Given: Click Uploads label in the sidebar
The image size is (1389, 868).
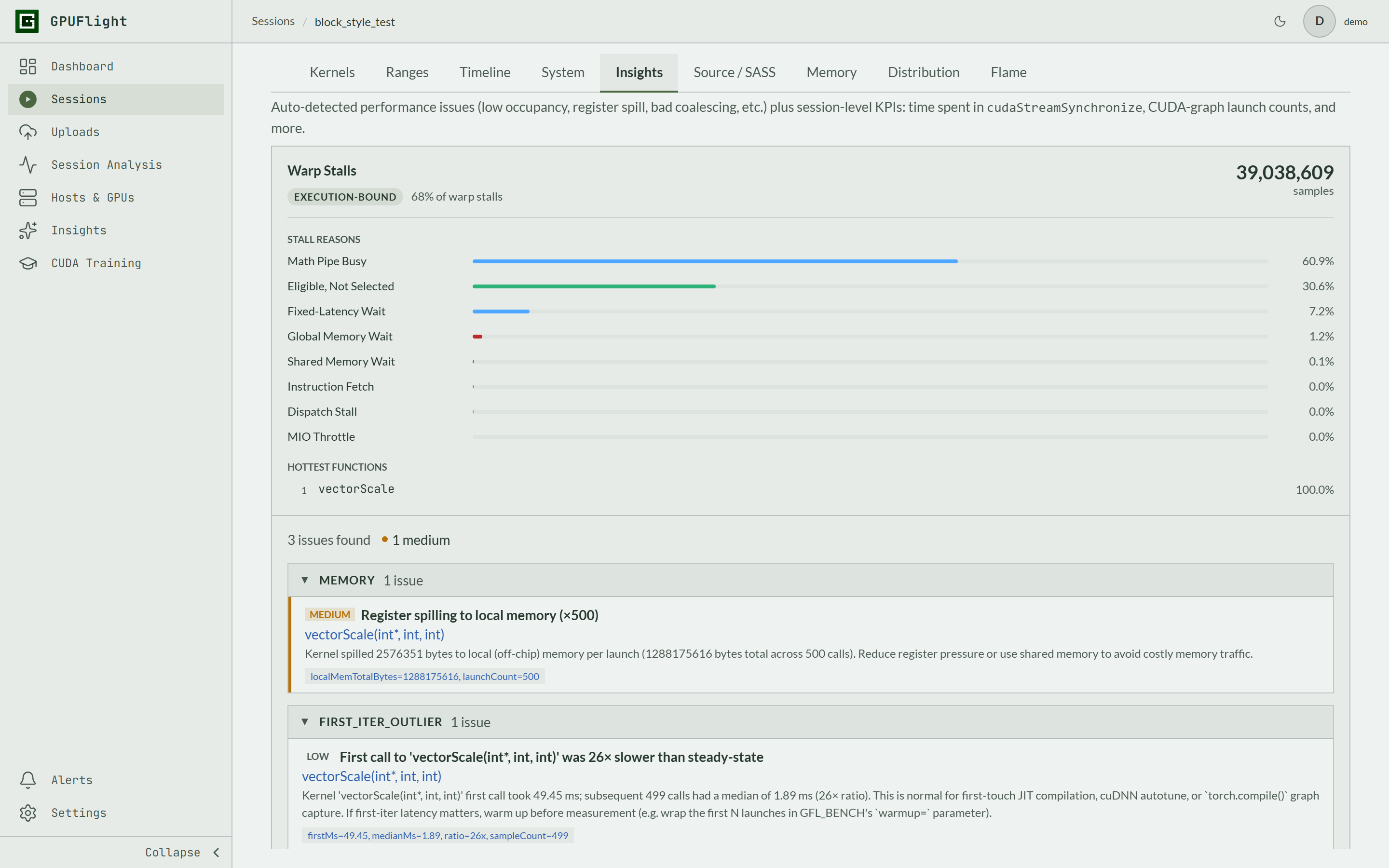Looking at the screenshot, I should tap(75, 132).
